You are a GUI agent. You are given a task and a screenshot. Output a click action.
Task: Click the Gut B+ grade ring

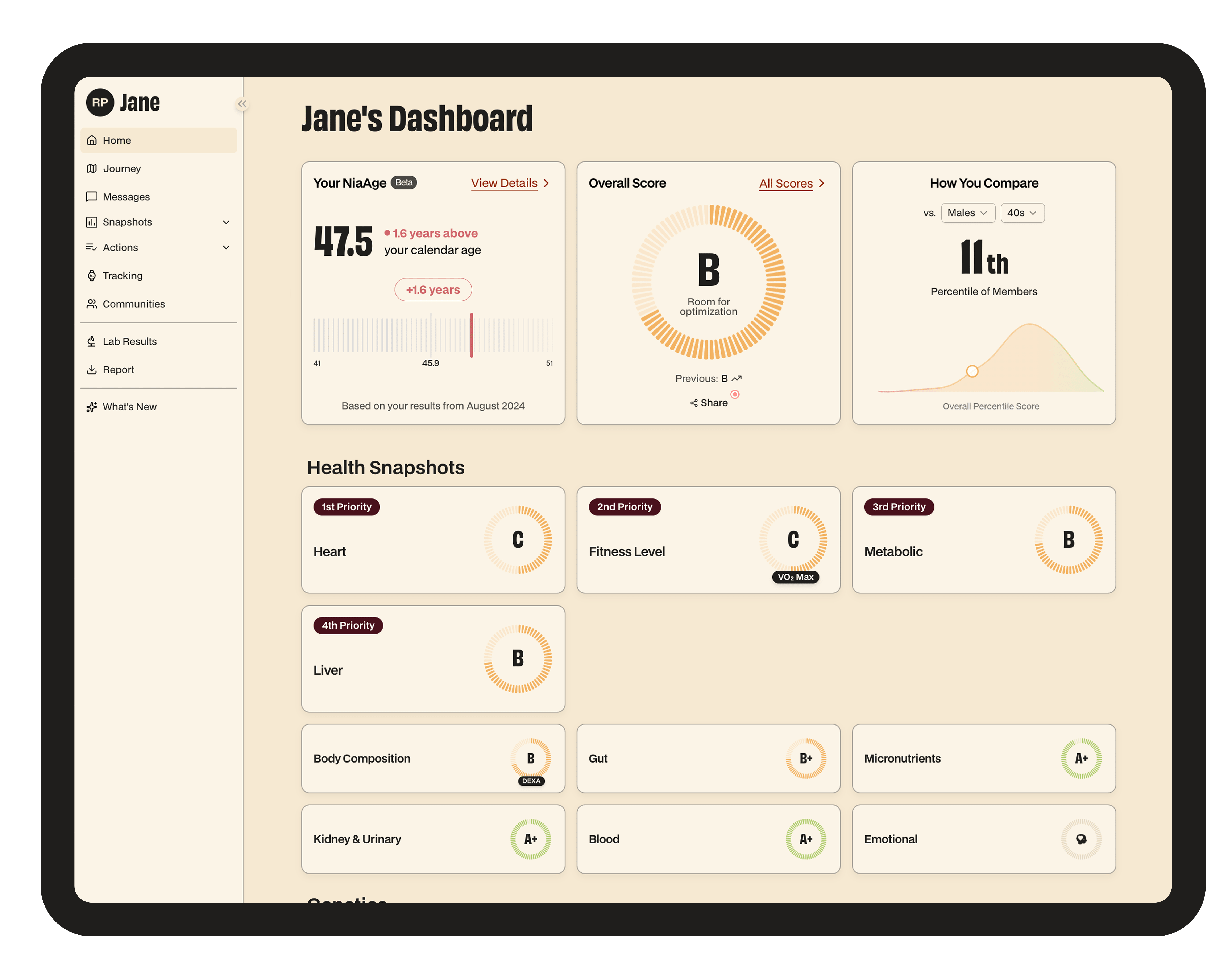(806, 759)
